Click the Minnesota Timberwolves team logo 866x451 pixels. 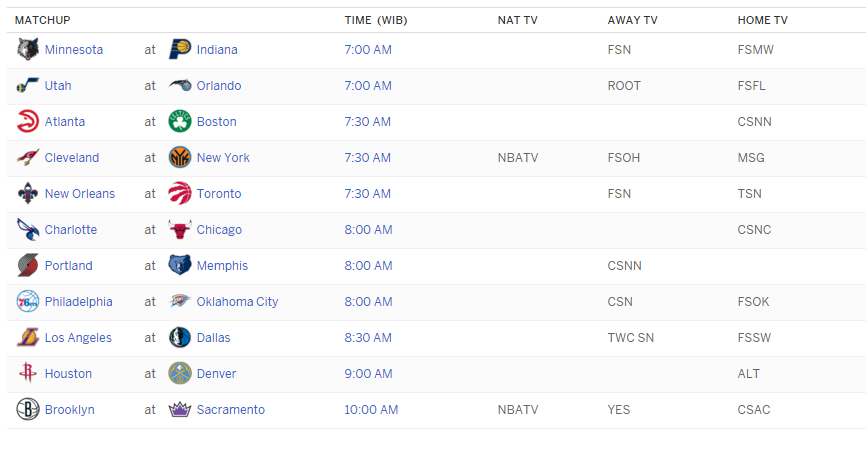(x=28, y=50)
